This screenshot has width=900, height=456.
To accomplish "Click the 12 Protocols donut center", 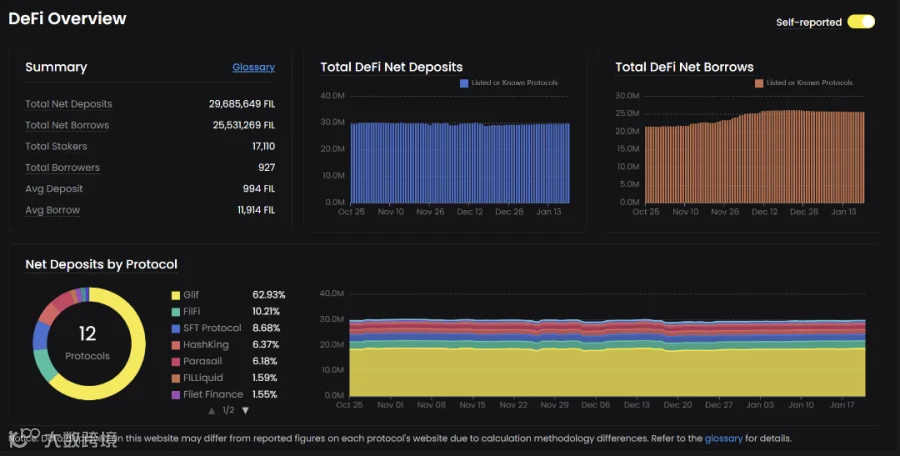I will [x=87, y=343].
